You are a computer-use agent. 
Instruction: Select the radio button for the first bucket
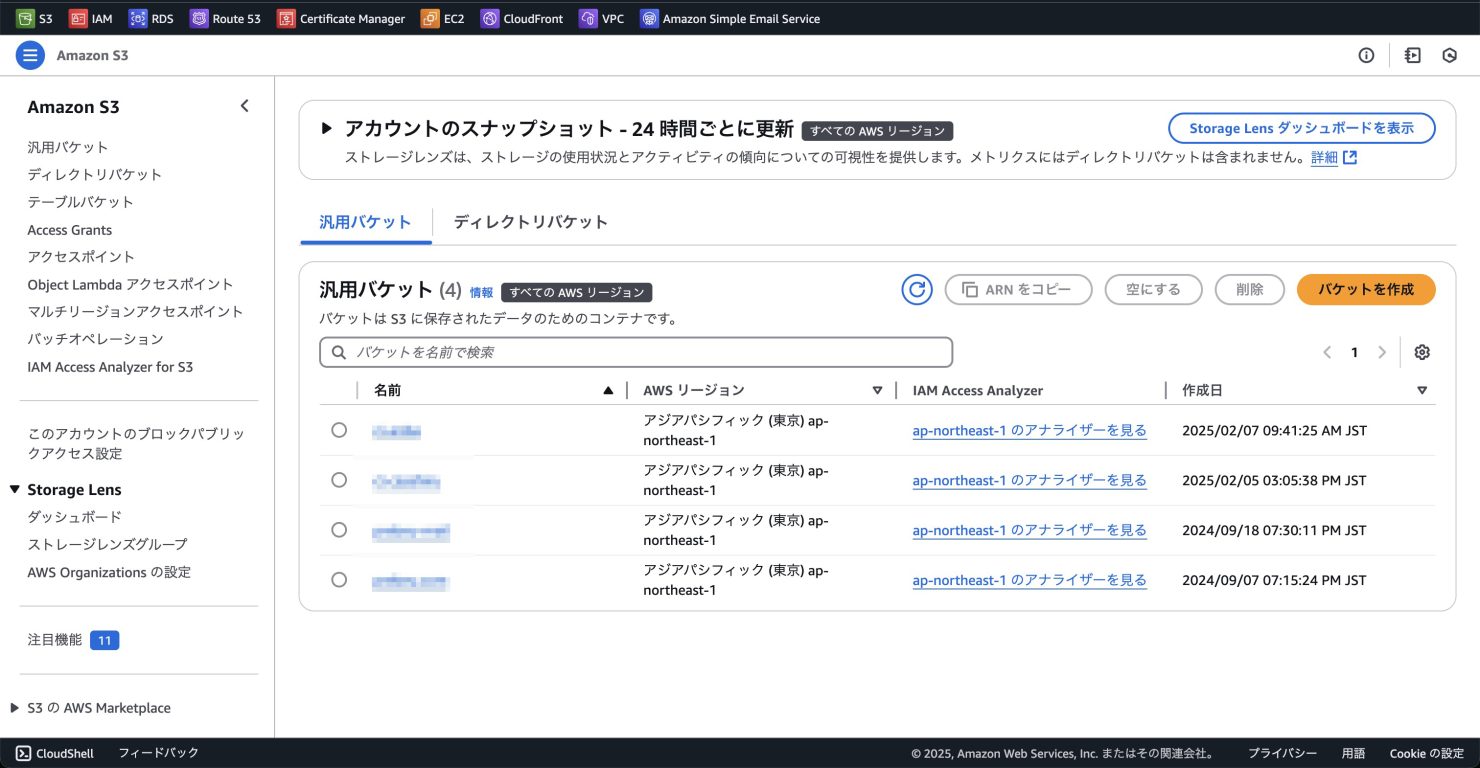[339, 430]
